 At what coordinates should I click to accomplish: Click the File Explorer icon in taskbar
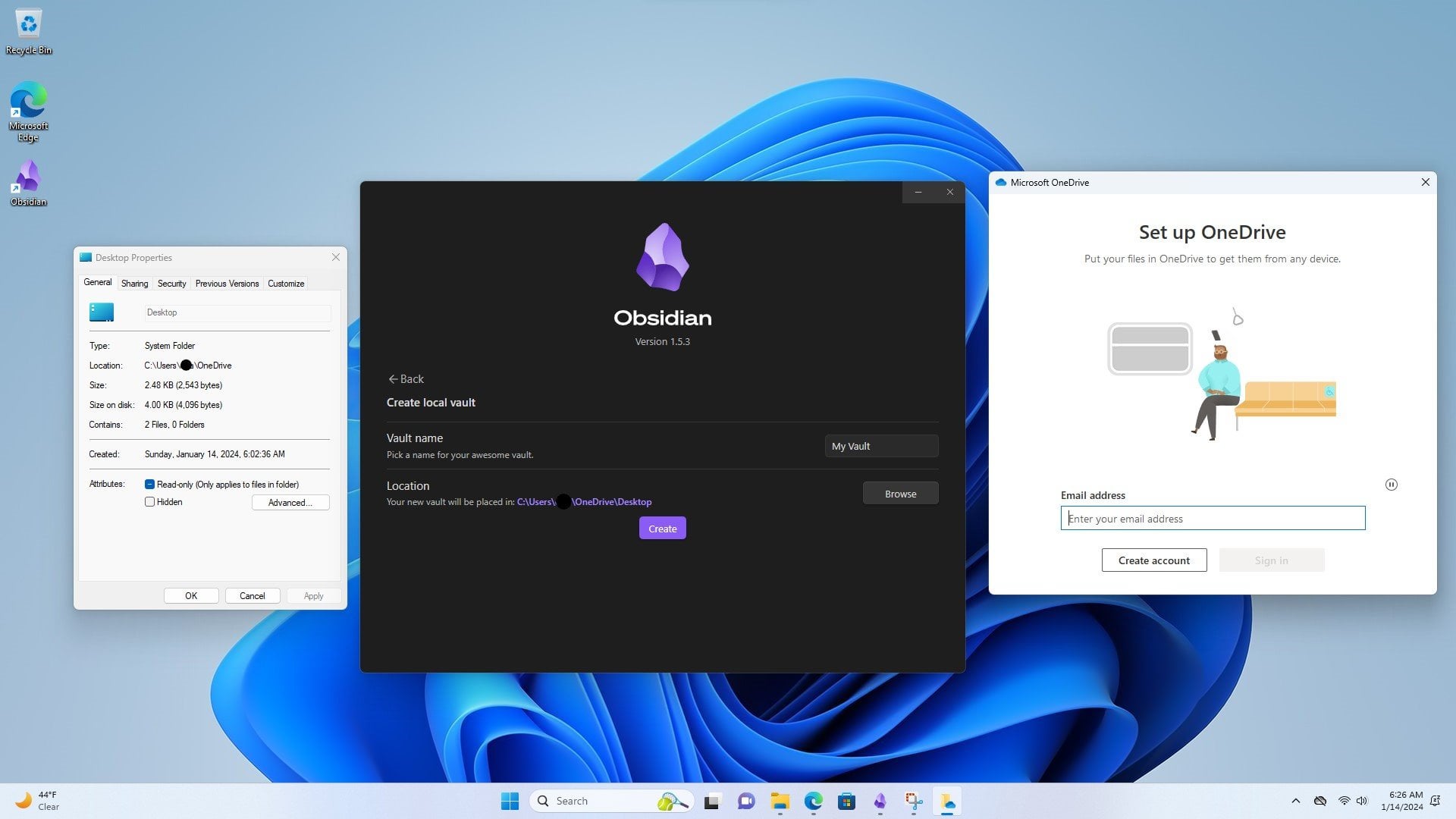coord(778,800)
